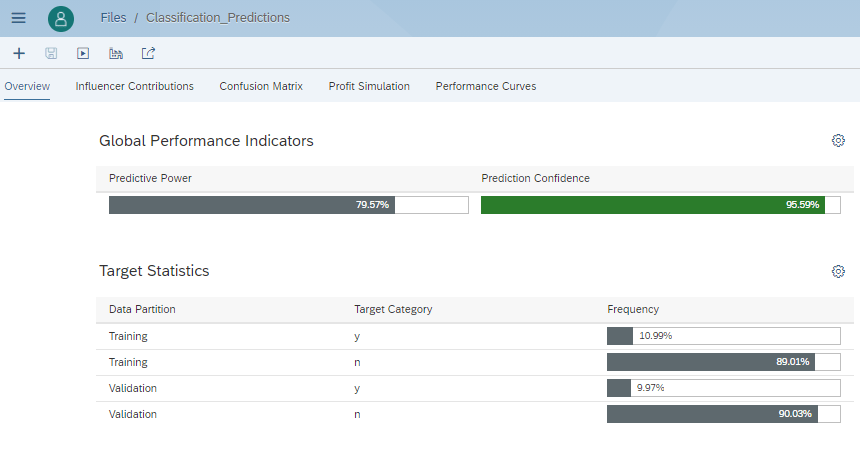Open the Profit Simulation tab
The image size is (860, 451).
pos(369,86)
